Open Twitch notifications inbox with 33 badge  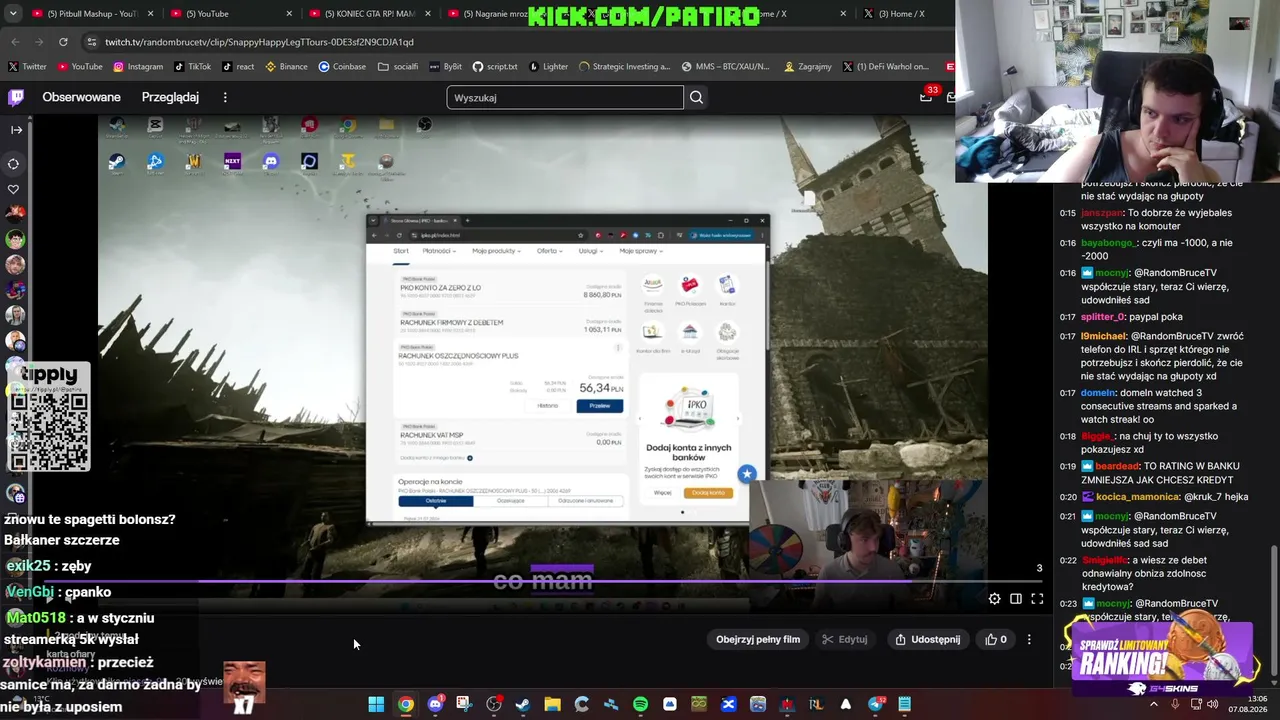[x=927, y=96]
